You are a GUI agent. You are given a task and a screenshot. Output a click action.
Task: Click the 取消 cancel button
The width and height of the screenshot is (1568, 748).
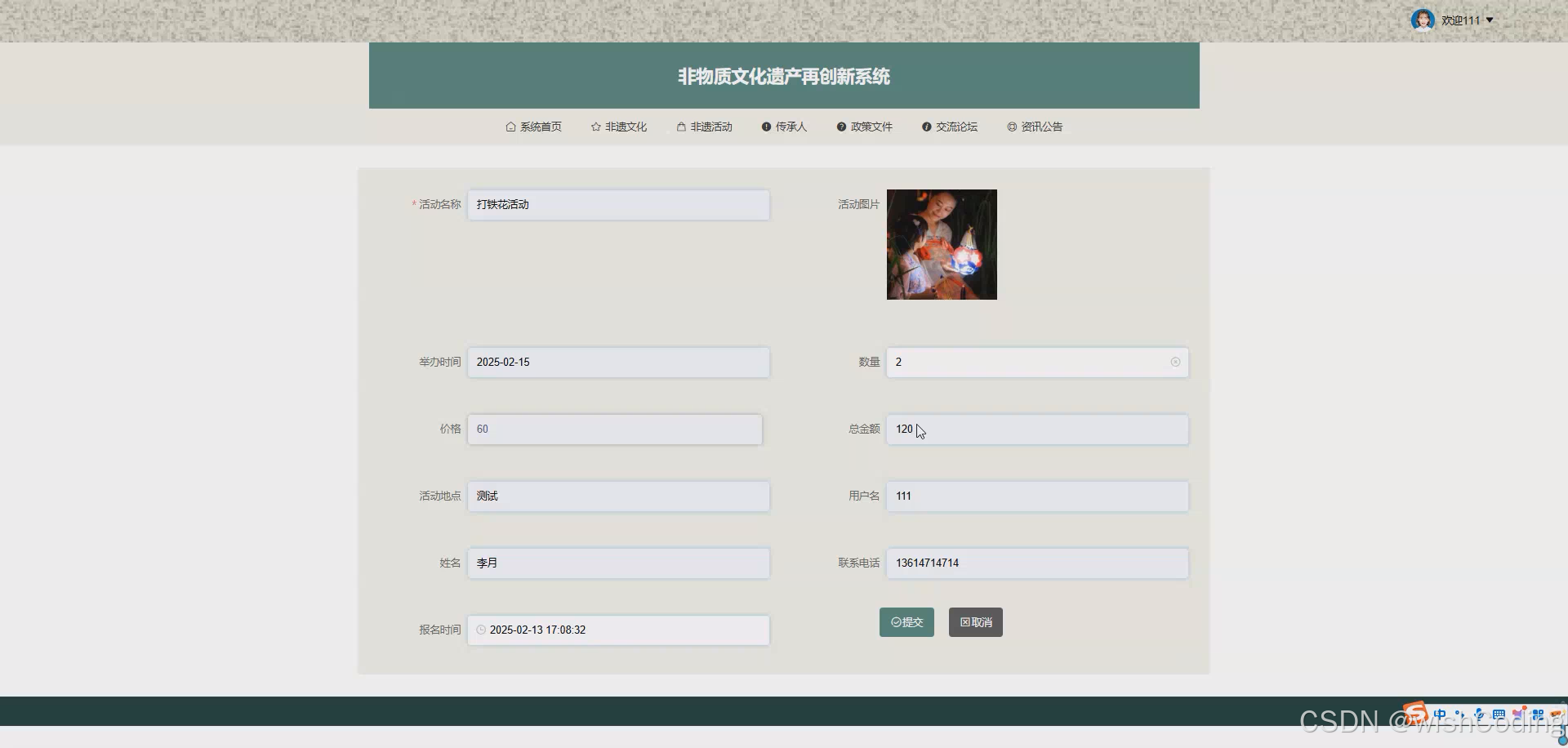click(975, 621)
